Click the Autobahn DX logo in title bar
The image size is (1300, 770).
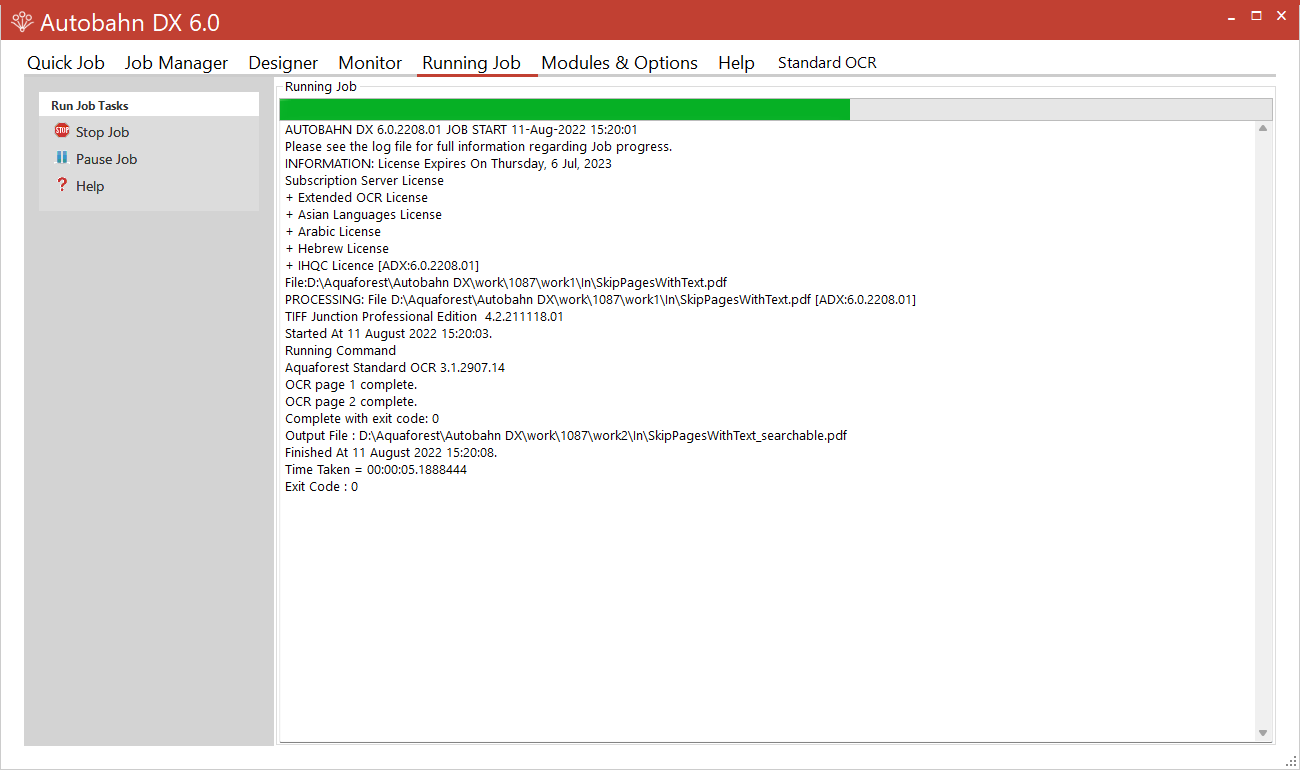point(21,21)
